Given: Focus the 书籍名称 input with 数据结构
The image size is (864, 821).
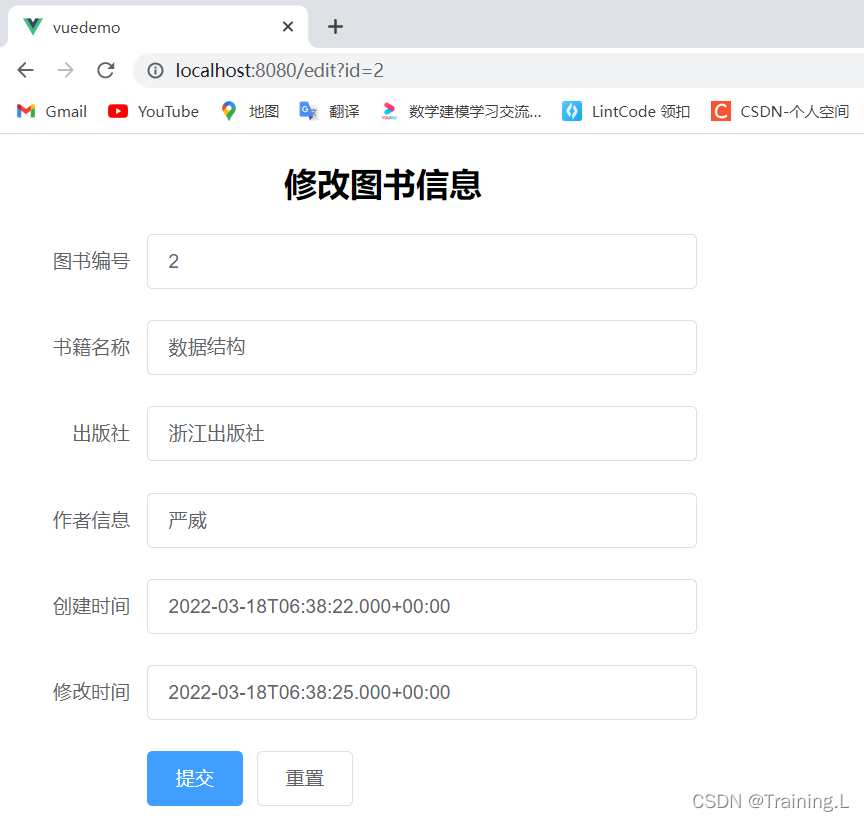Looking at the screenshot, I should (x=422, y=347).
